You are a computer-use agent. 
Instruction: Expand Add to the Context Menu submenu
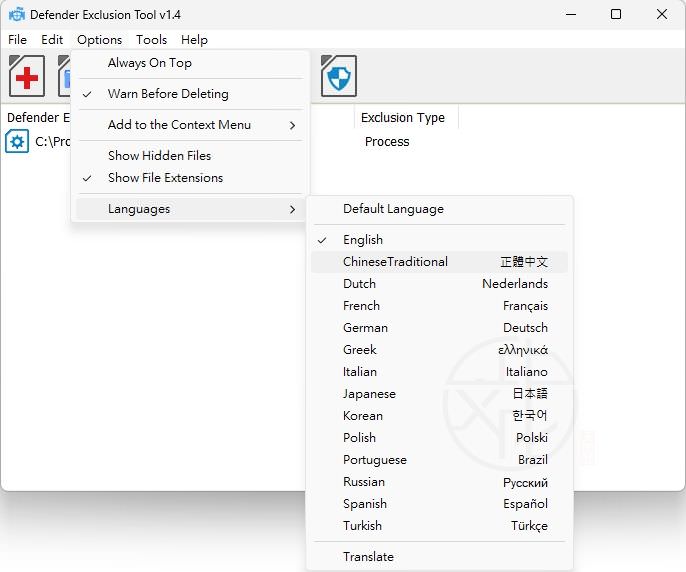click(x=190, y=125)
